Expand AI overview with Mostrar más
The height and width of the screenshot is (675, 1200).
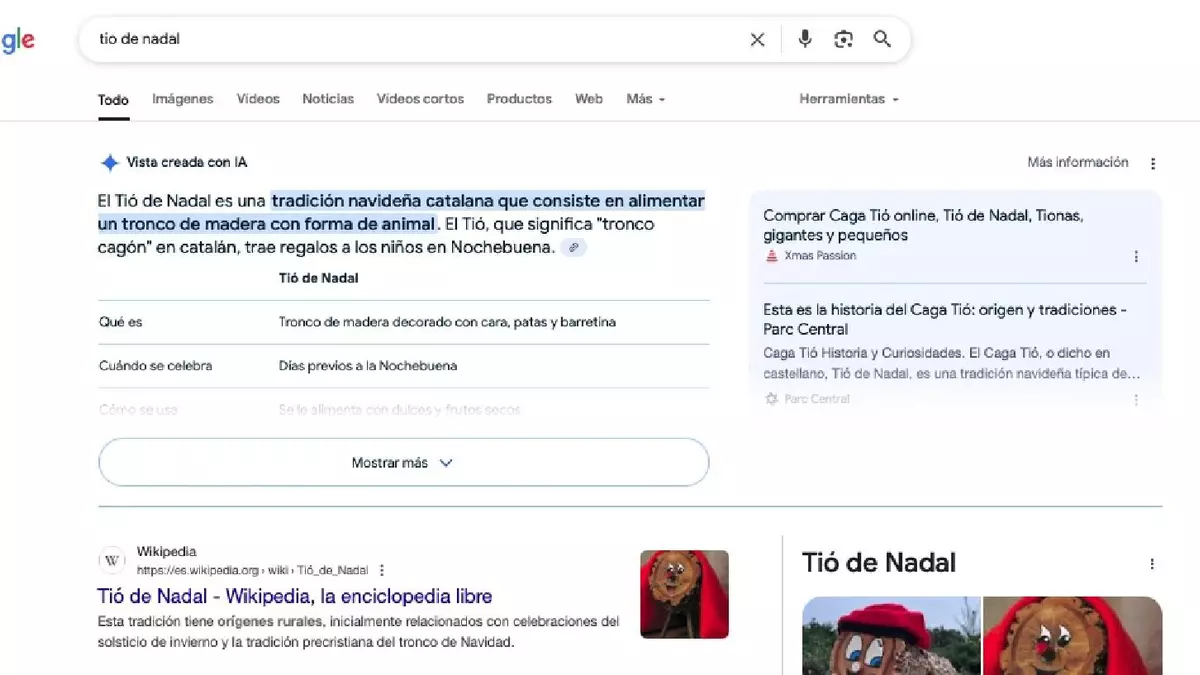tap(404, 462)
